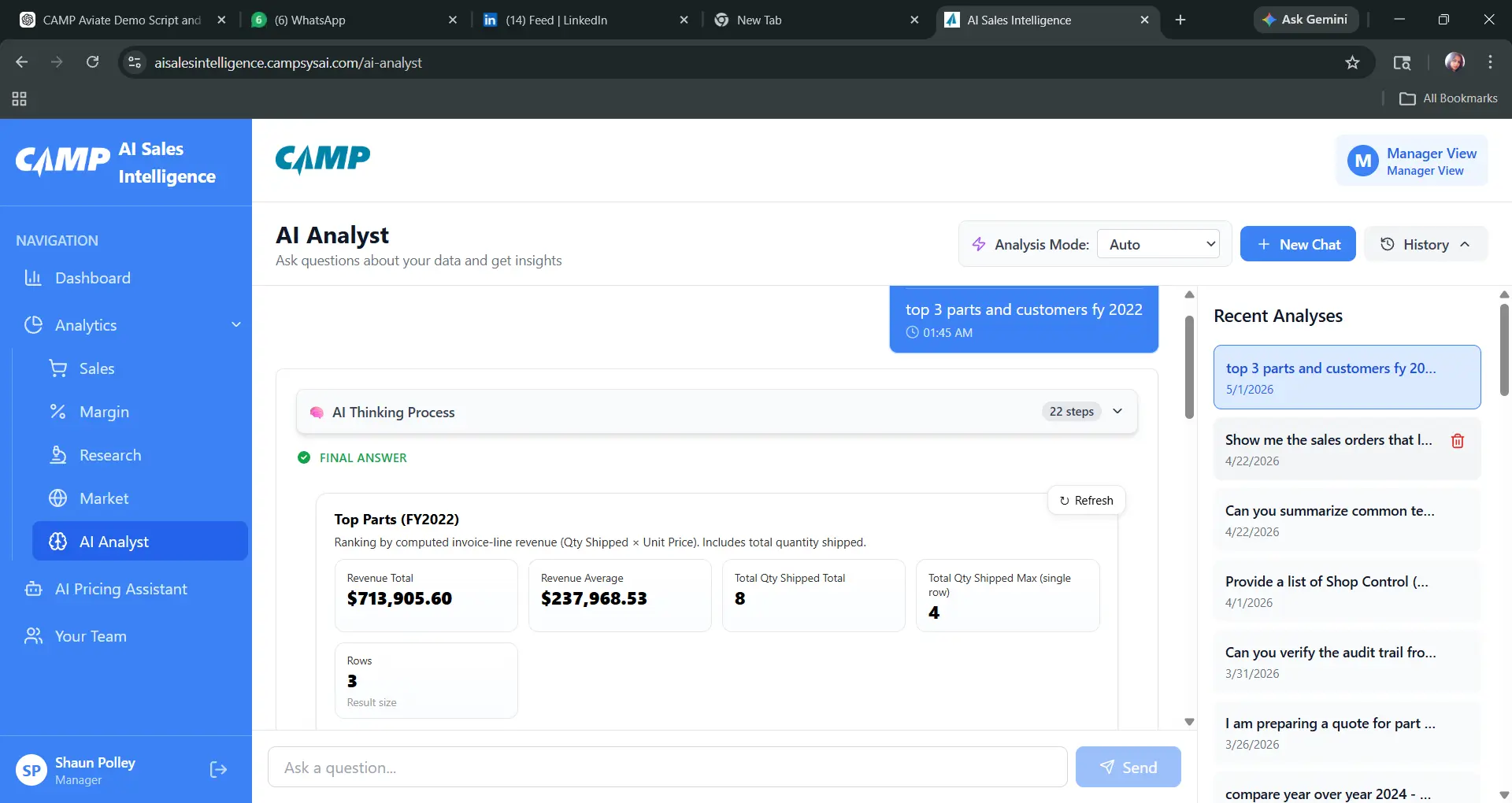View site information icon in address bar
The width and height of the screenshot is (1512, 803).
tap(135, 62)
